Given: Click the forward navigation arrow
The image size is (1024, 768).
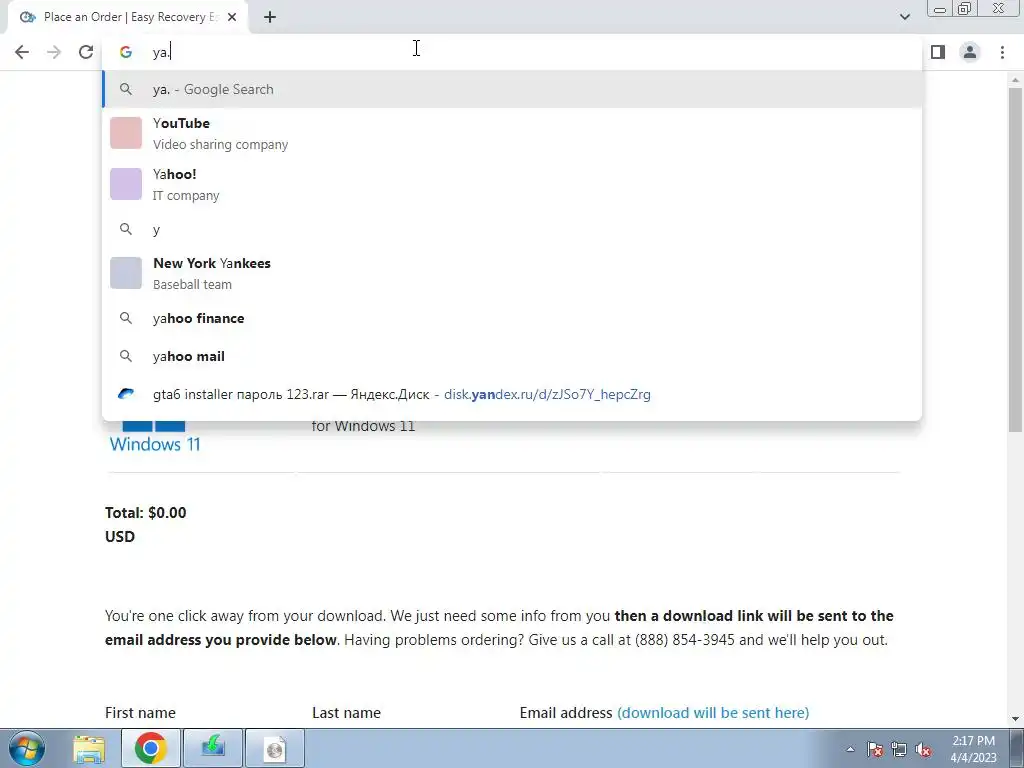Looking at the screenshot, I should tap(54, 52).
